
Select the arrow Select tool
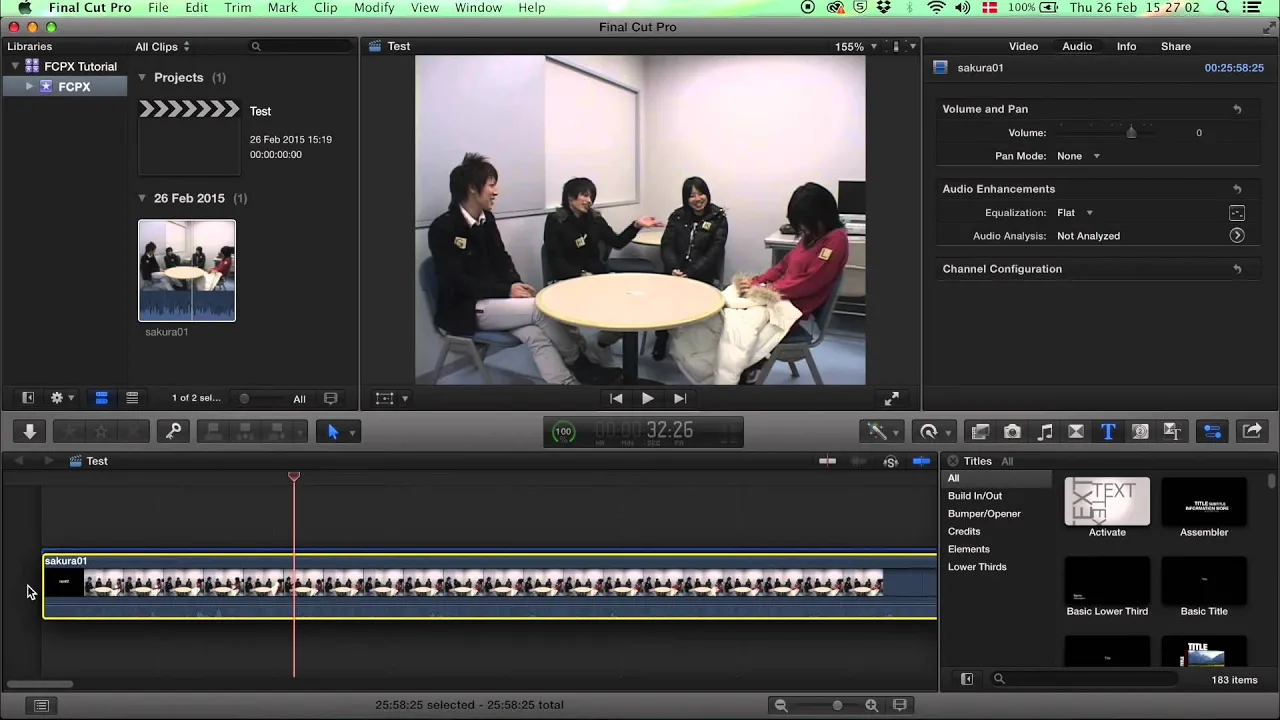point(333,431)
